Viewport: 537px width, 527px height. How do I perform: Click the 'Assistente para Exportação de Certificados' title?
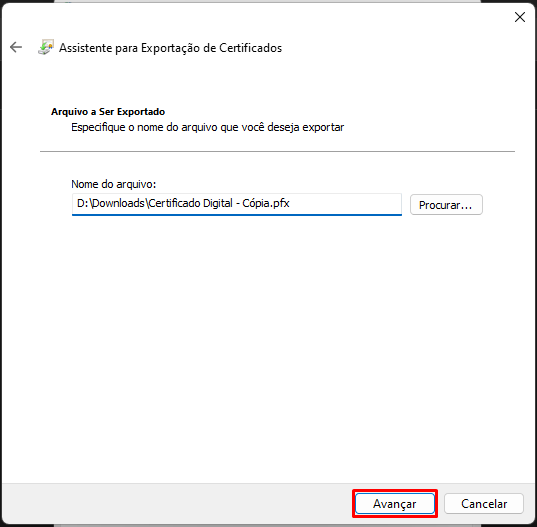click(x=171, y=48)
